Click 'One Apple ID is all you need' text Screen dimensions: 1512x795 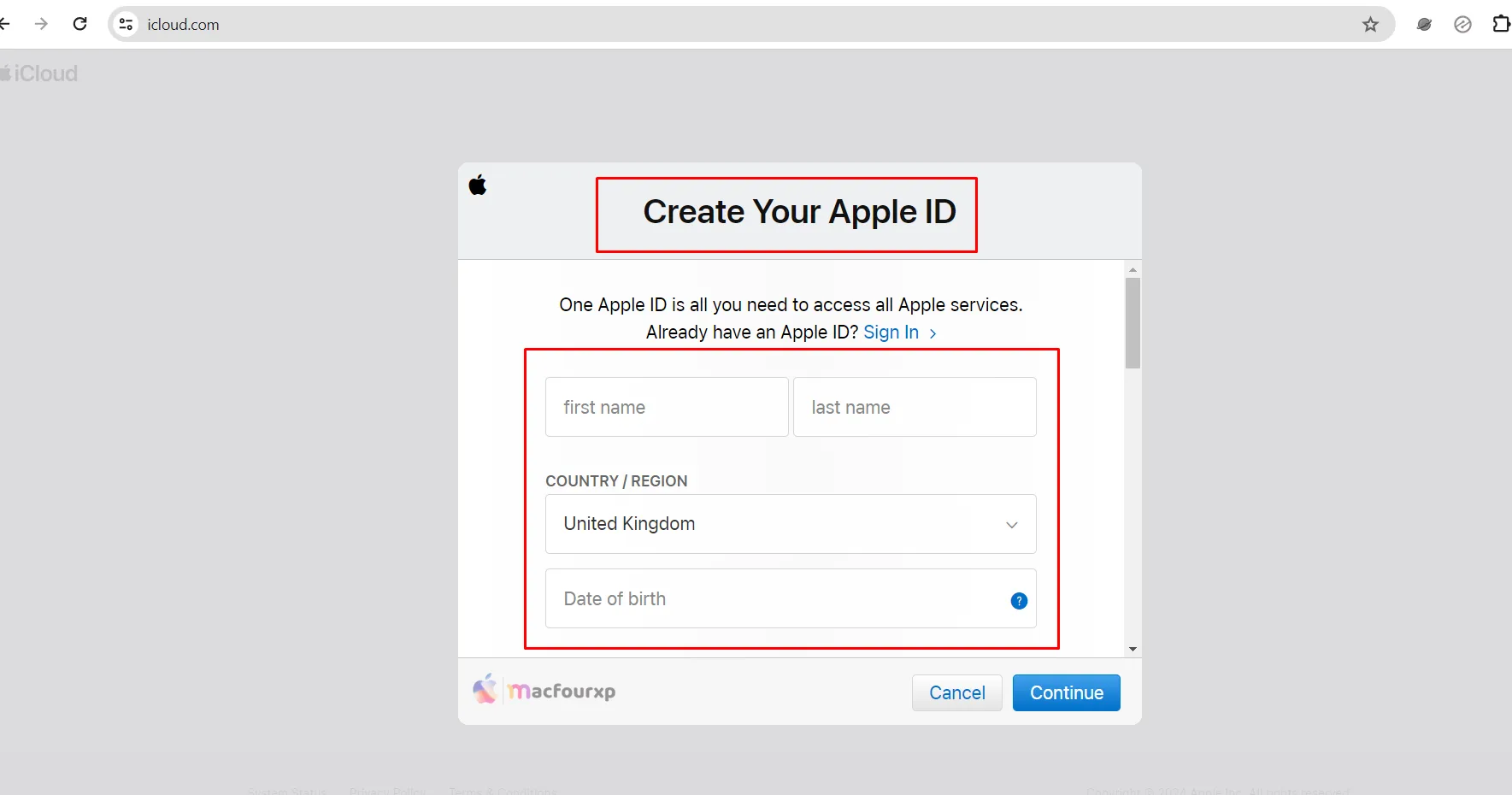791,305
